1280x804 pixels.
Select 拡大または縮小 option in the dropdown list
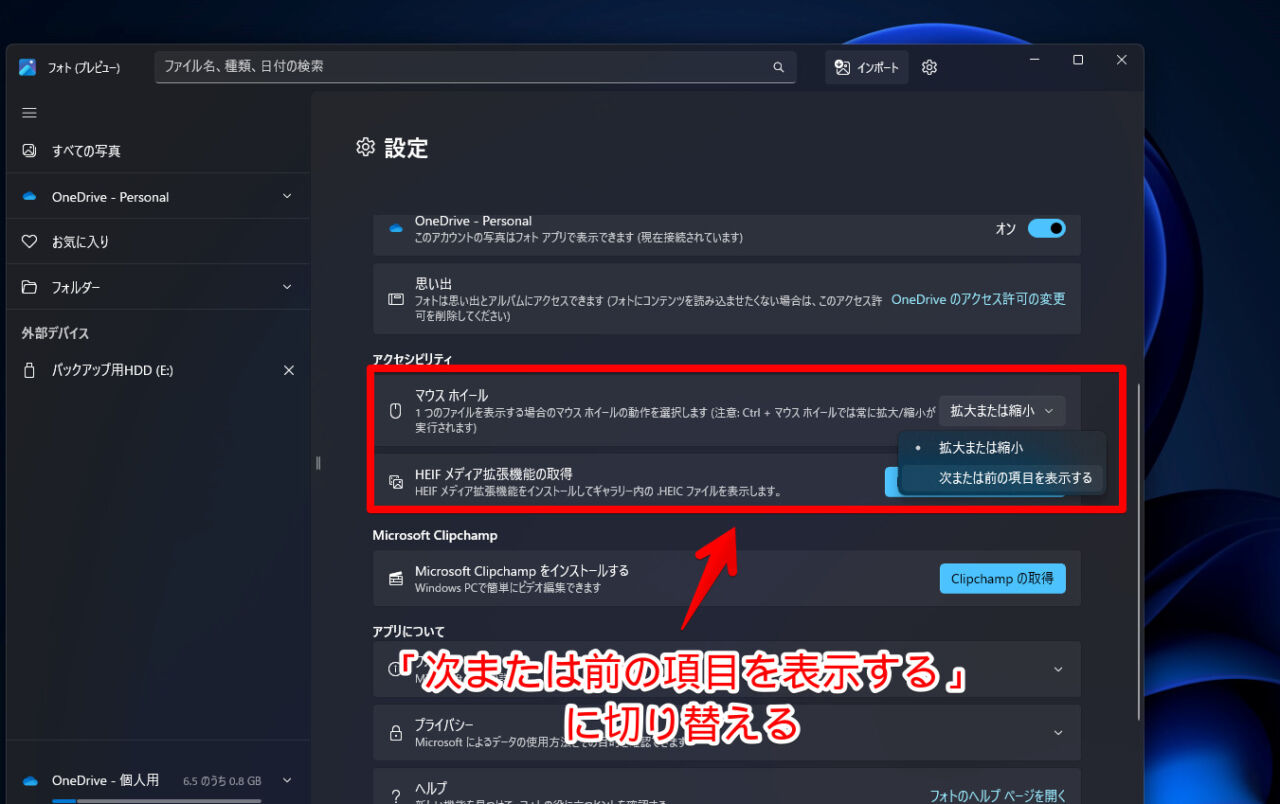[x=1002, y=448]
